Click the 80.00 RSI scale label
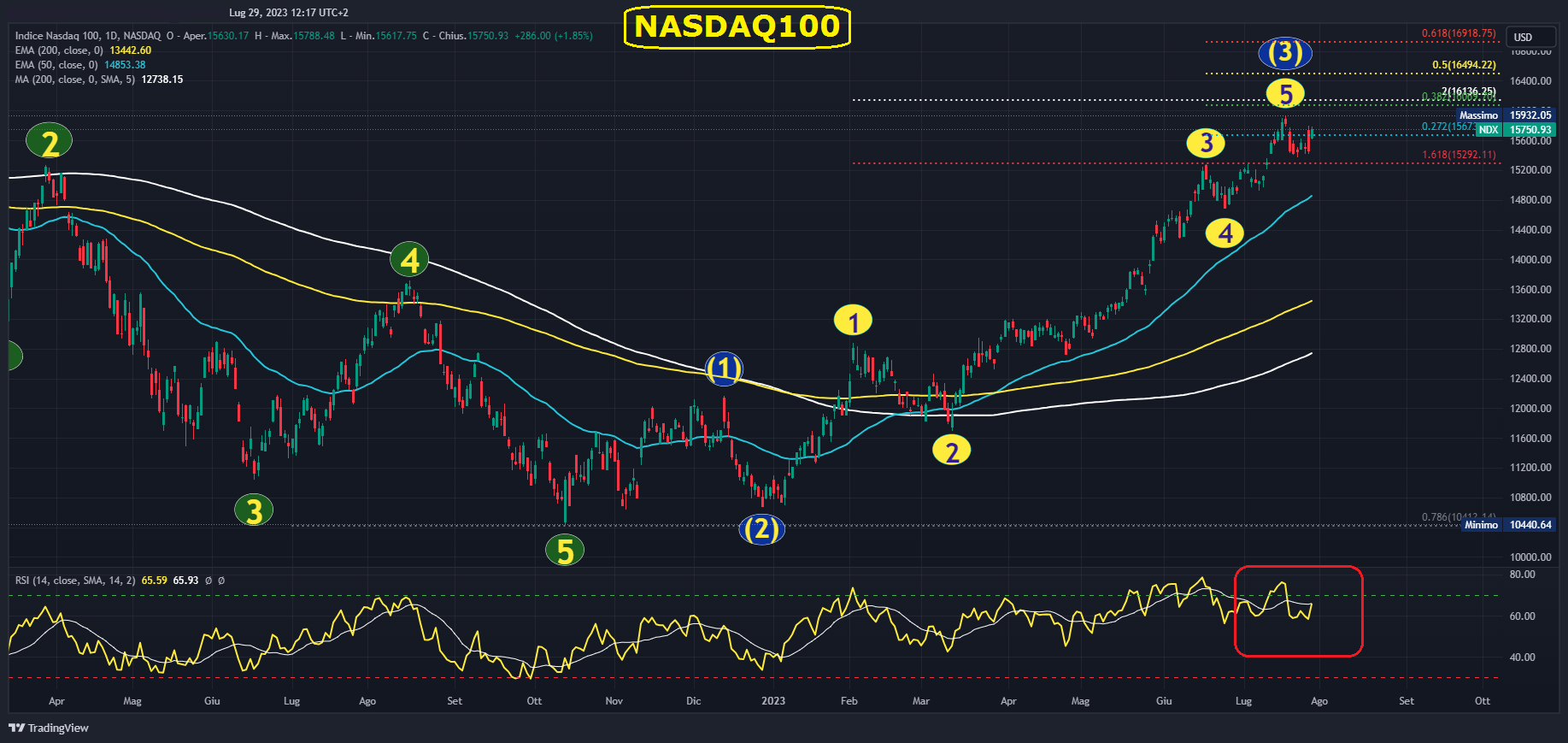 (x=1523, y=575)
